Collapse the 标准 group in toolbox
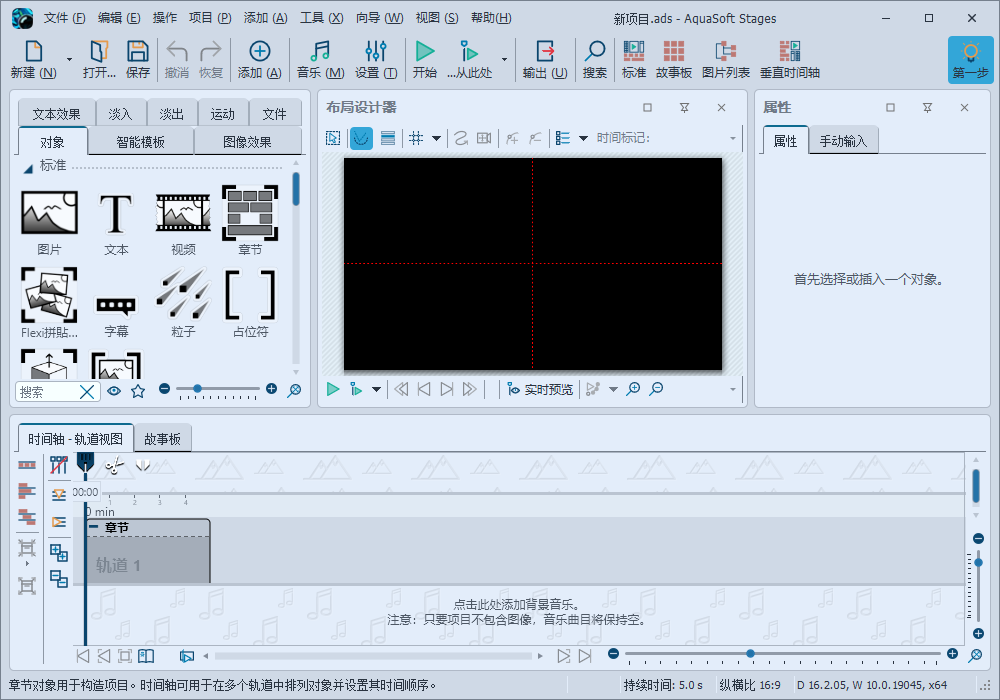Viewport: 1000px width, 700px height. (29, 168)
